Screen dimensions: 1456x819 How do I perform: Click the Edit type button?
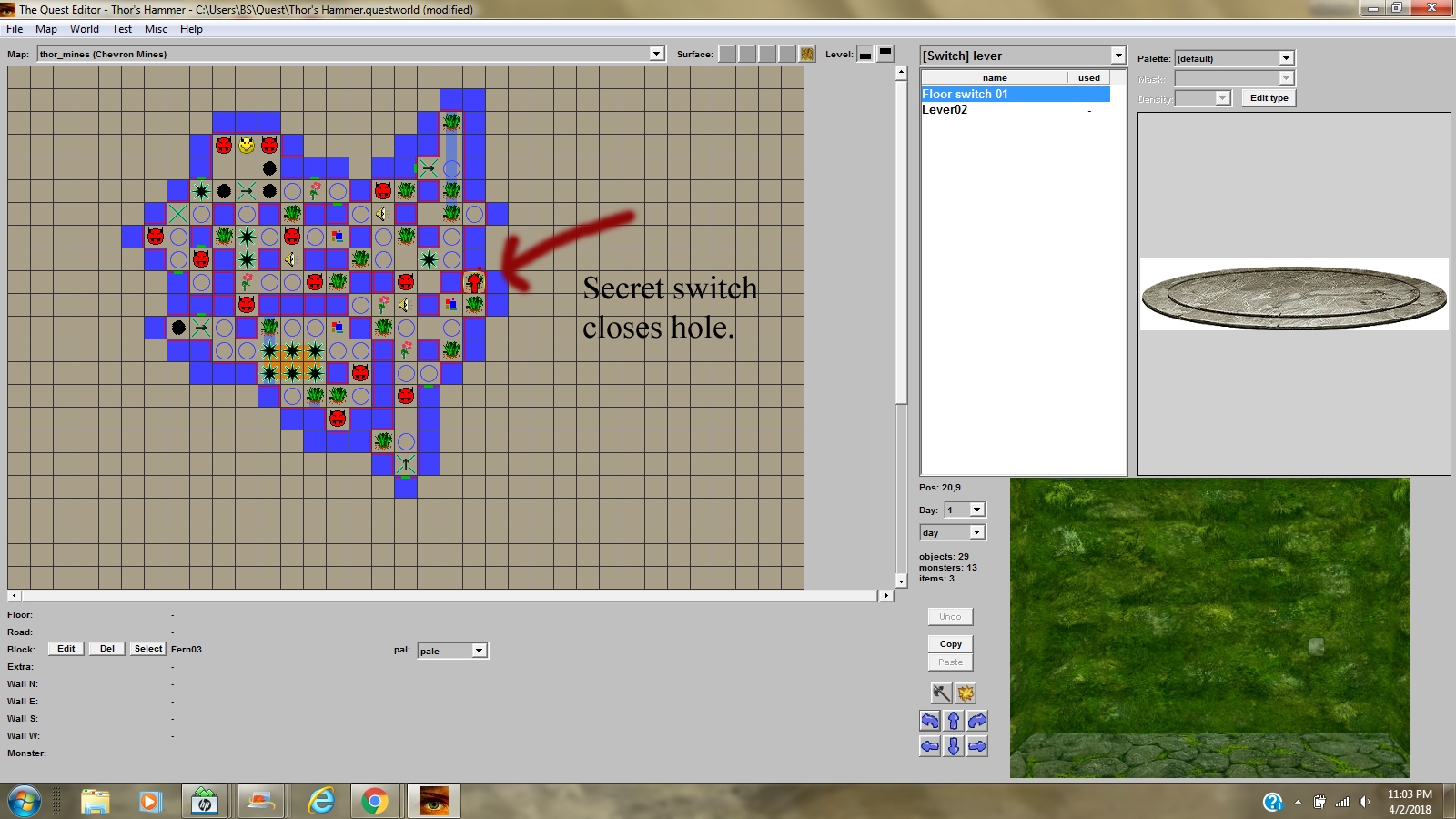[1269, 98]
